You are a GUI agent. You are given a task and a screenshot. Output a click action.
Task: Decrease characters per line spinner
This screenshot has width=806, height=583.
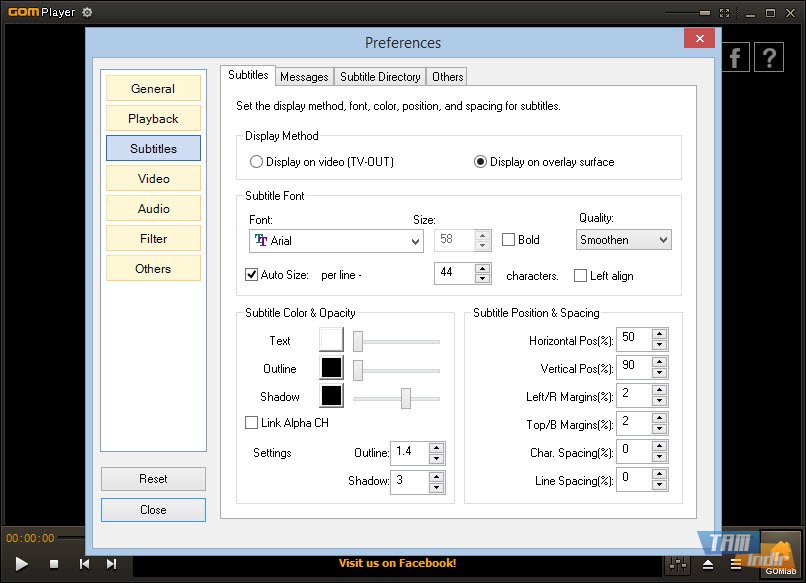coord(482,278)
